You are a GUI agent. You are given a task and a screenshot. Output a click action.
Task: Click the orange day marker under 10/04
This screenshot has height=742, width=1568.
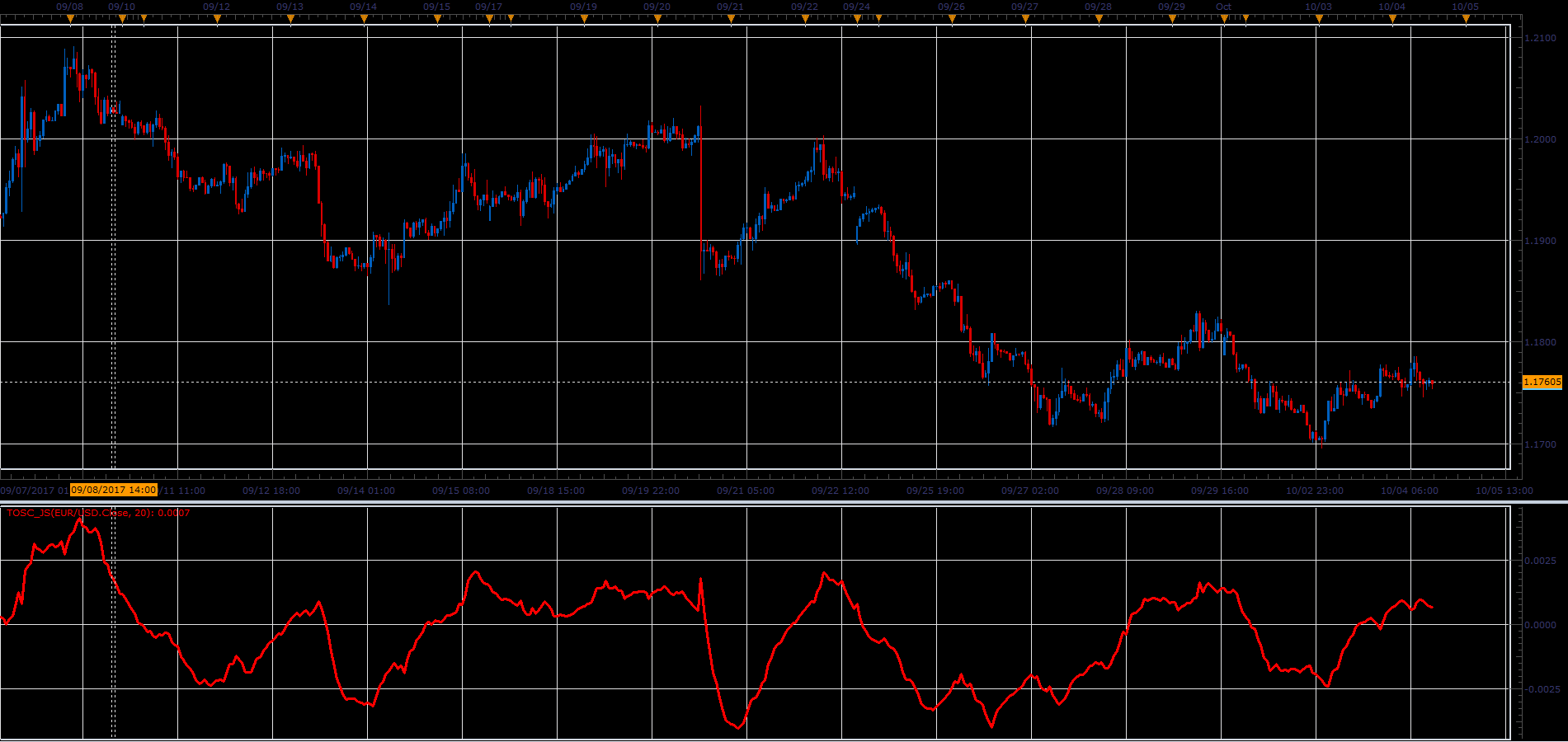(x=1392, y=18)
